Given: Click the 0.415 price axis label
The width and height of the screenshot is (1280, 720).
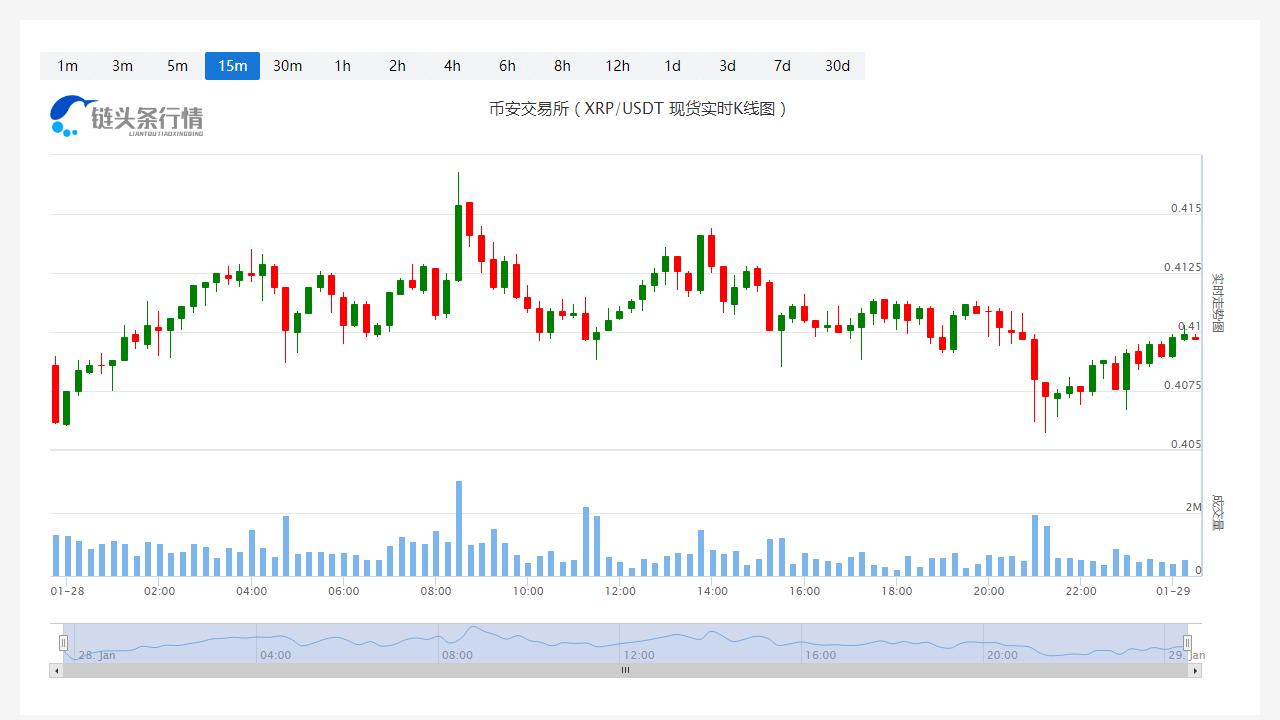Looking at the screenshot, I should point(1186,208).
